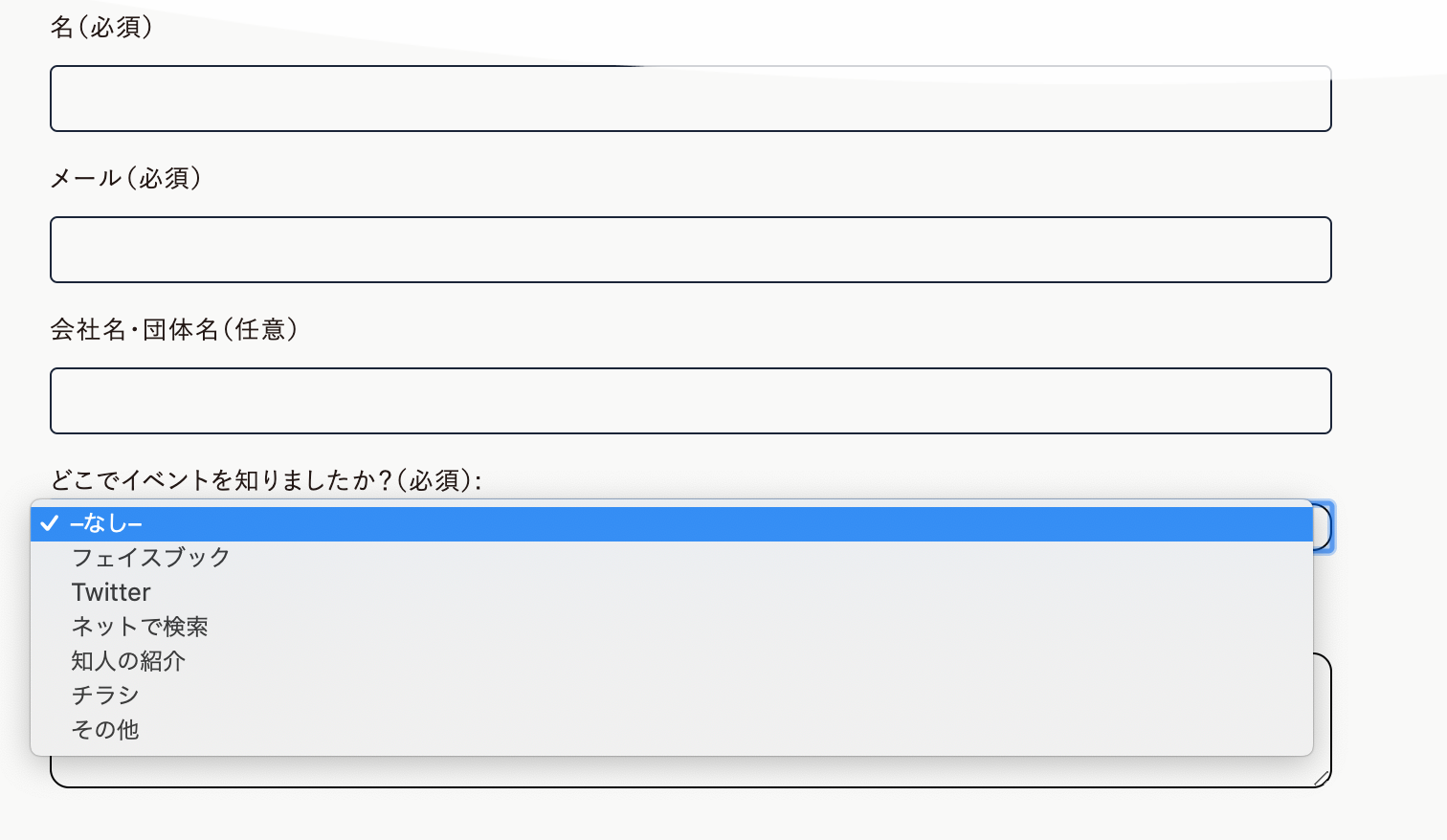This screenshot has height=840, width=1447.
Task: Click the checkmark beside the －なし－ option
Action: click(x=49, y=523)
